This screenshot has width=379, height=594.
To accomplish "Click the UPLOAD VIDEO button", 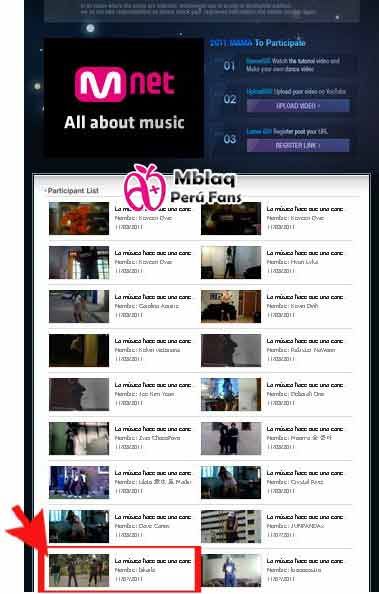I will click(298, 106).
